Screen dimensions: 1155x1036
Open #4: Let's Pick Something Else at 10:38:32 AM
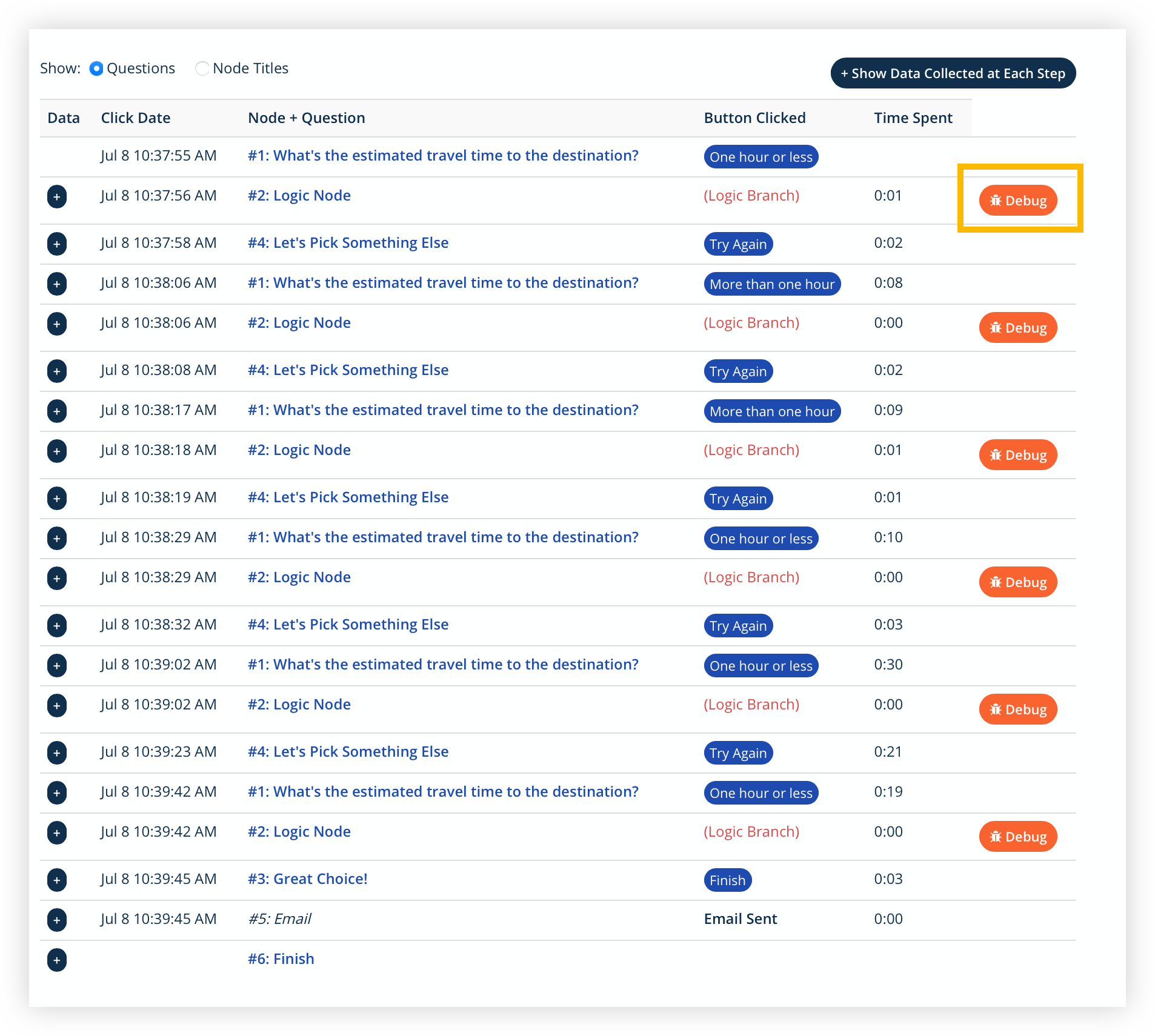[x=348, y=625]
